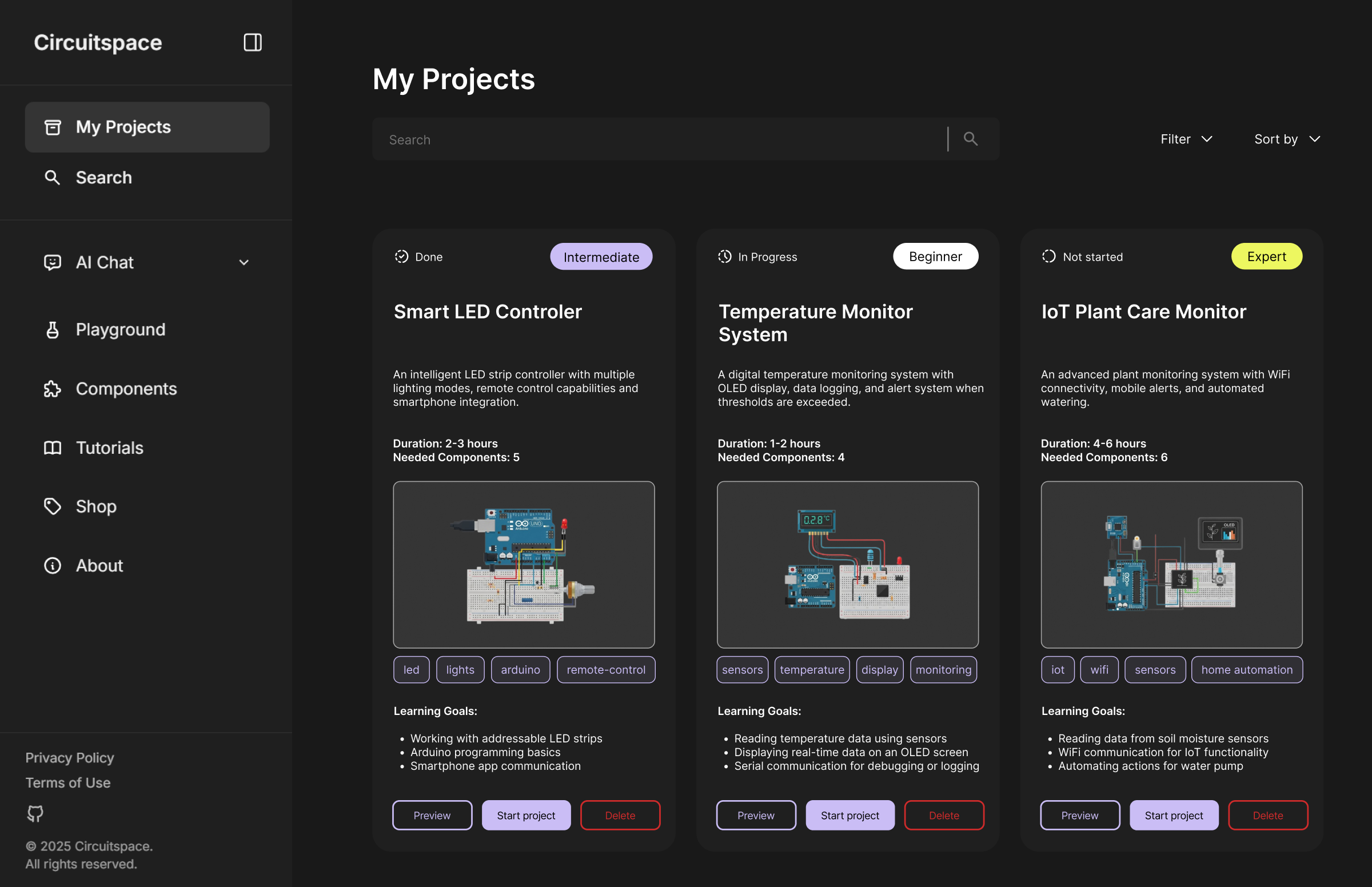
Task: Expand the AI Chat submenu chevron
Action: pos(244,263)
